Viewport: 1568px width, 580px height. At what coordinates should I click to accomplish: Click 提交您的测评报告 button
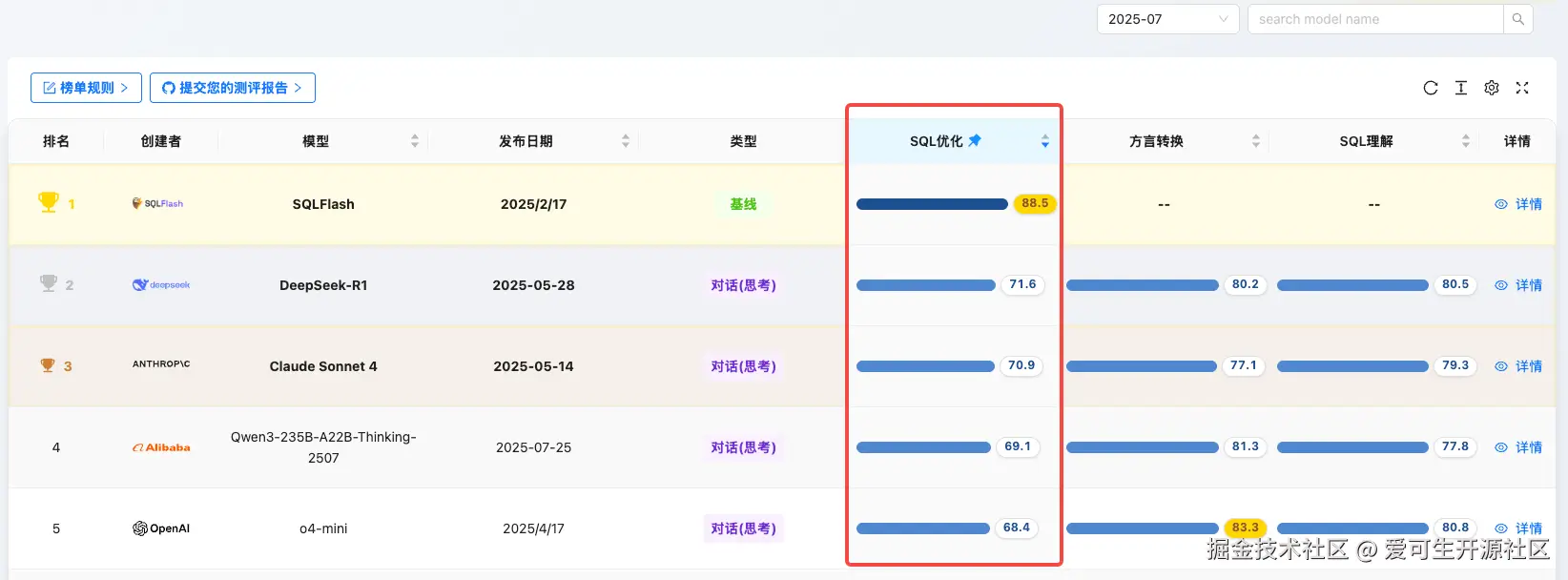(x=233, y=88)
